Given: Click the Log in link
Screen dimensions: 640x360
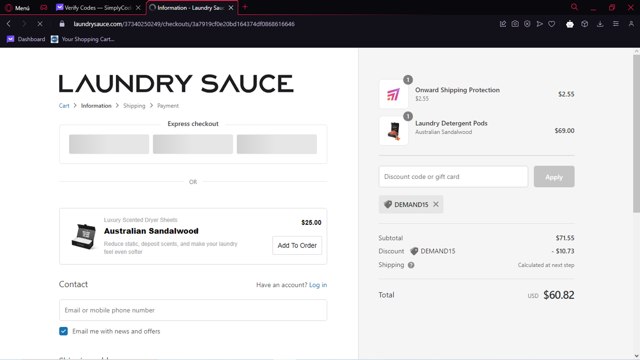Looking at the screenshot, I should click(318, 285).
